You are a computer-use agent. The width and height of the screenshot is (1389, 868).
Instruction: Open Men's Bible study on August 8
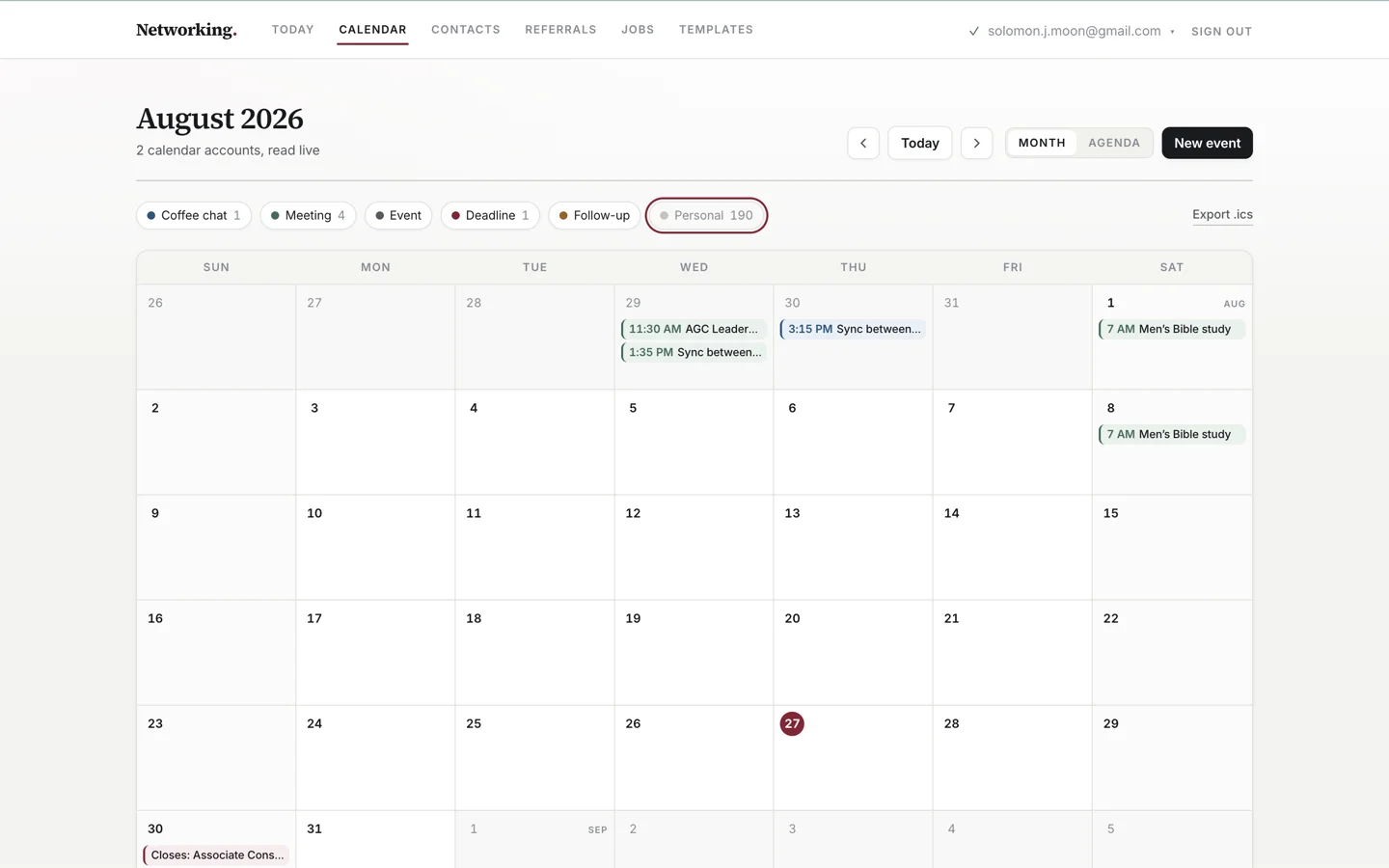point(1171,434)
